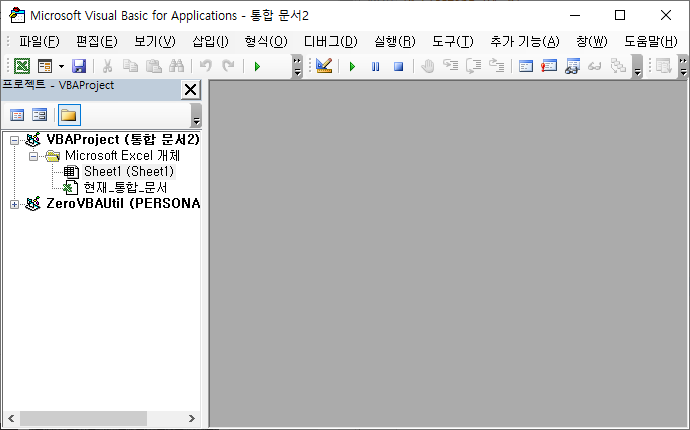Viewport: 690px width, 430px height.
Task: Toggle breakpoint hand icon
Action: click(x=427, y=66)
